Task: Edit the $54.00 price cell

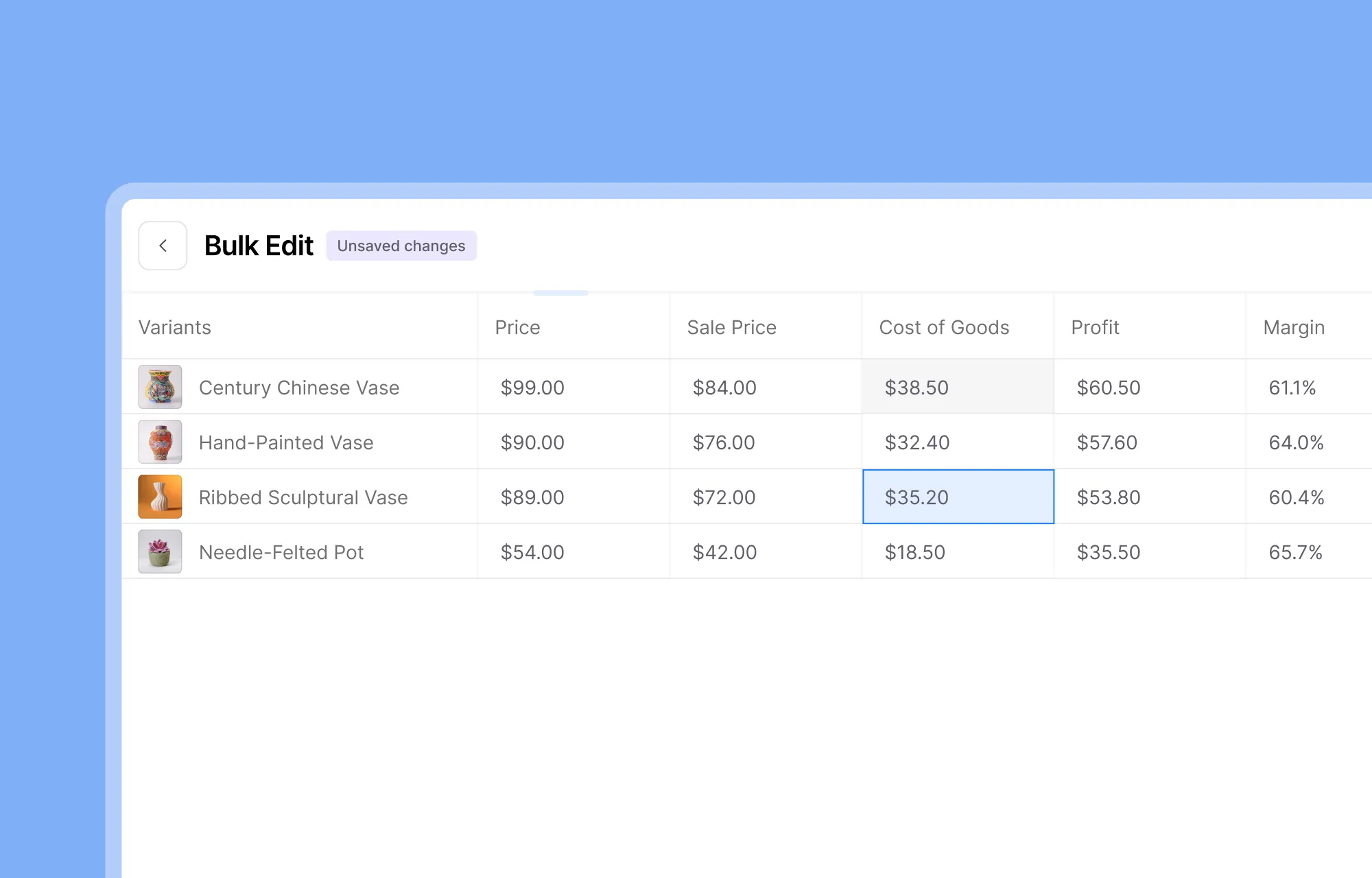Action: coord(574,551)
